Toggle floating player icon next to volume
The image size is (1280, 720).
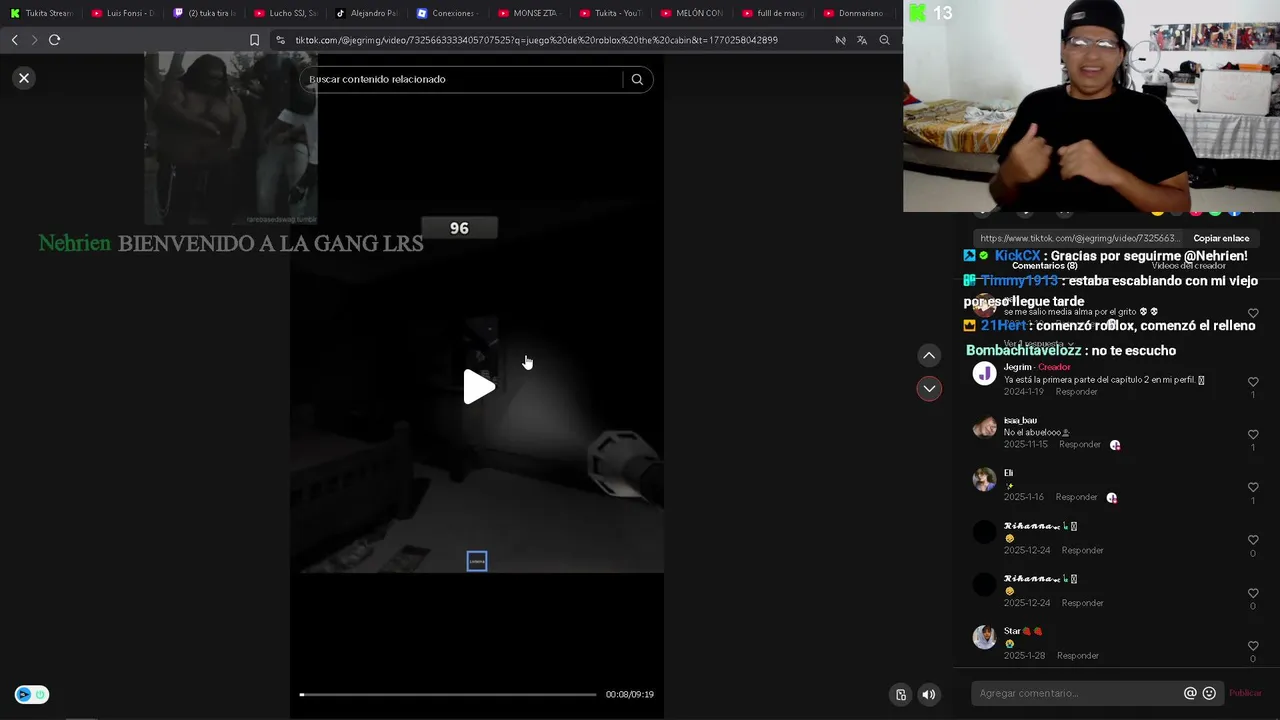901,695
